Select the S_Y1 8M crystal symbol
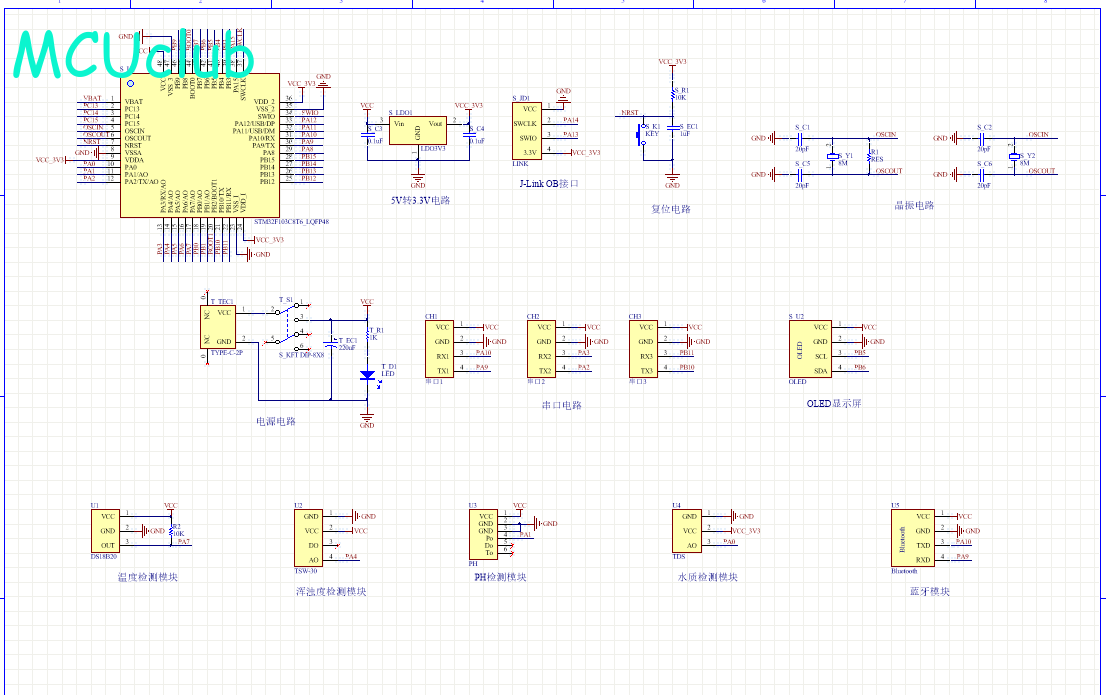The image size is (1106, 695). pyautogui.click(x=832, y=157)
